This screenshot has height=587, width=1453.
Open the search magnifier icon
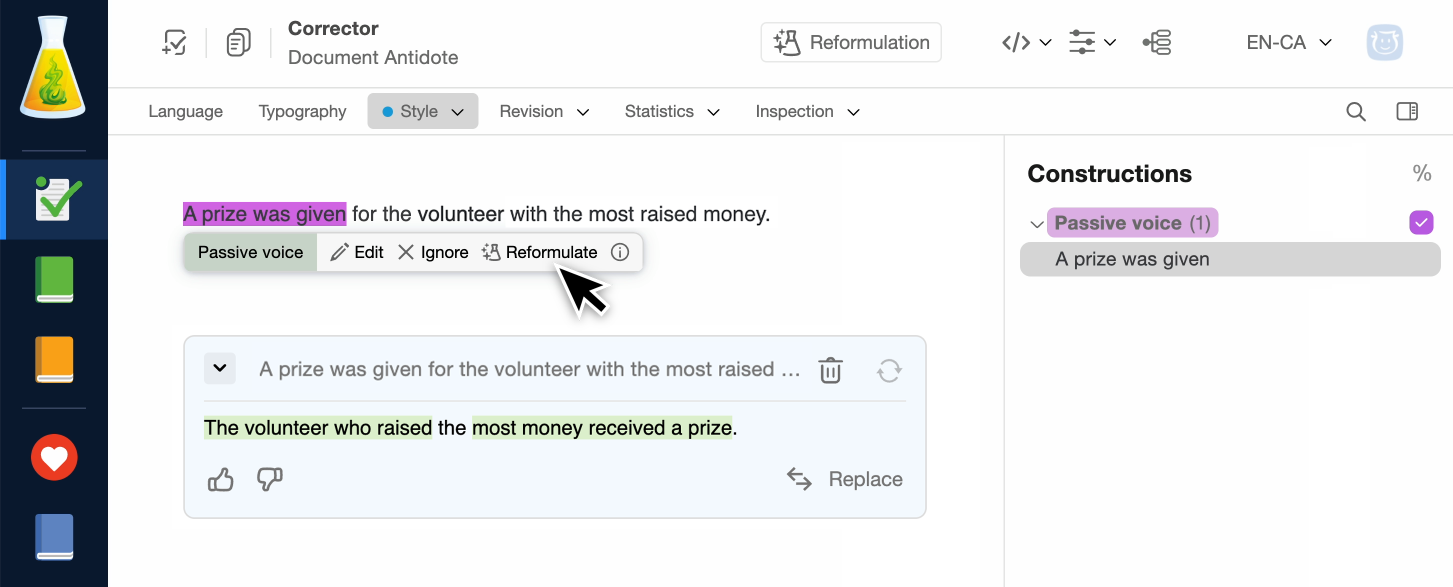pos(1356,112)
